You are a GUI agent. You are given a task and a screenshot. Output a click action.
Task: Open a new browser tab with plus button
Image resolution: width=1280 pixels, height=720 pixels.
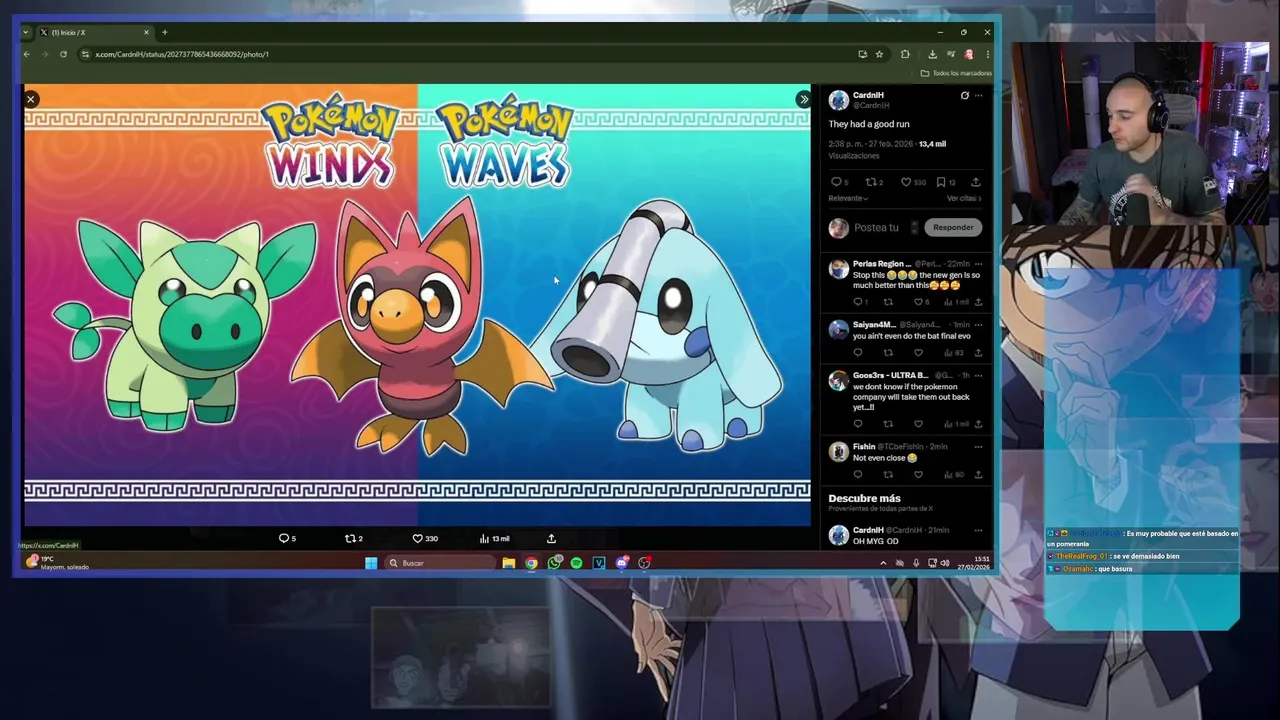click(164, 32)
